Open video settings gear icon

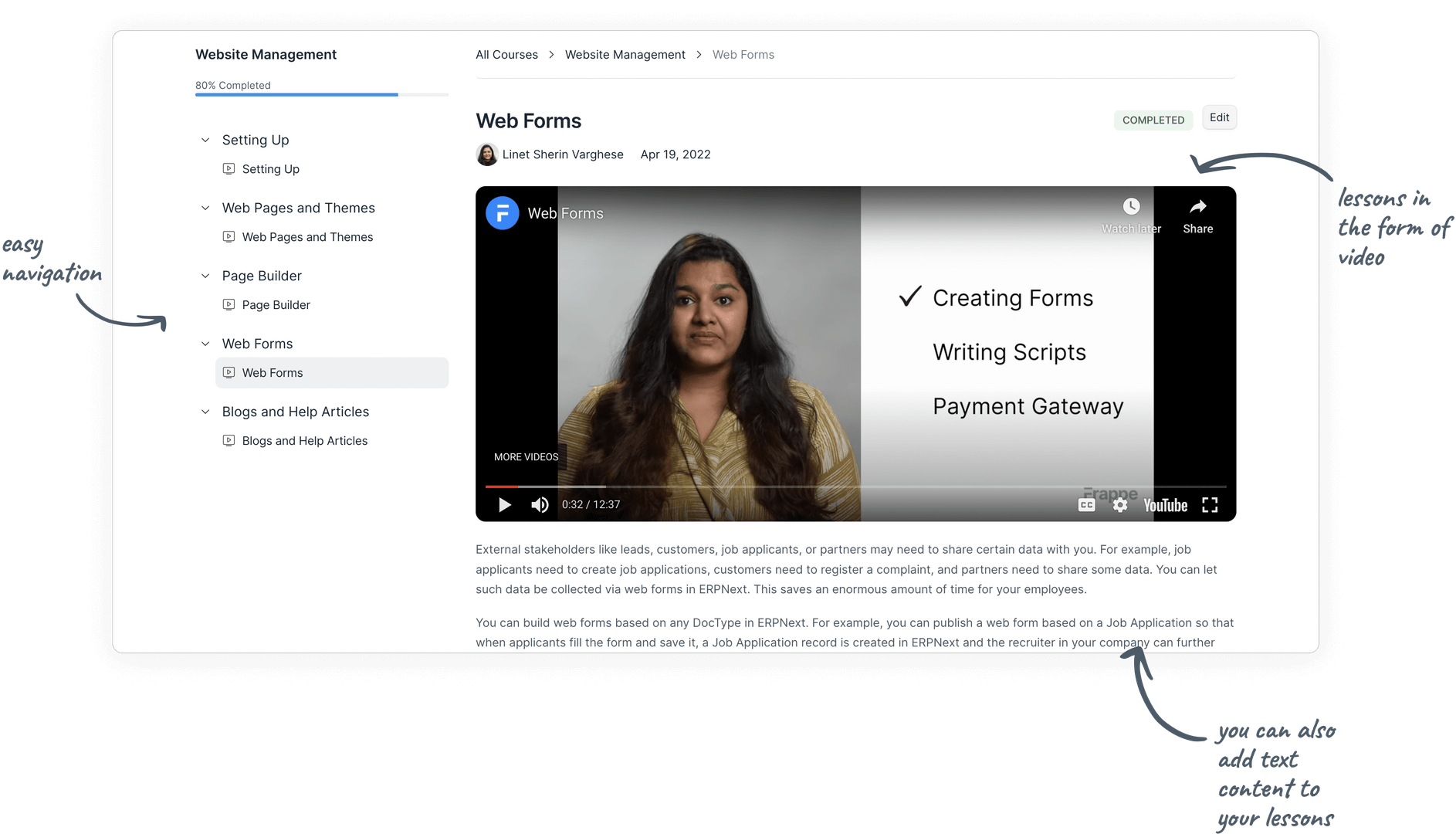1120,505
